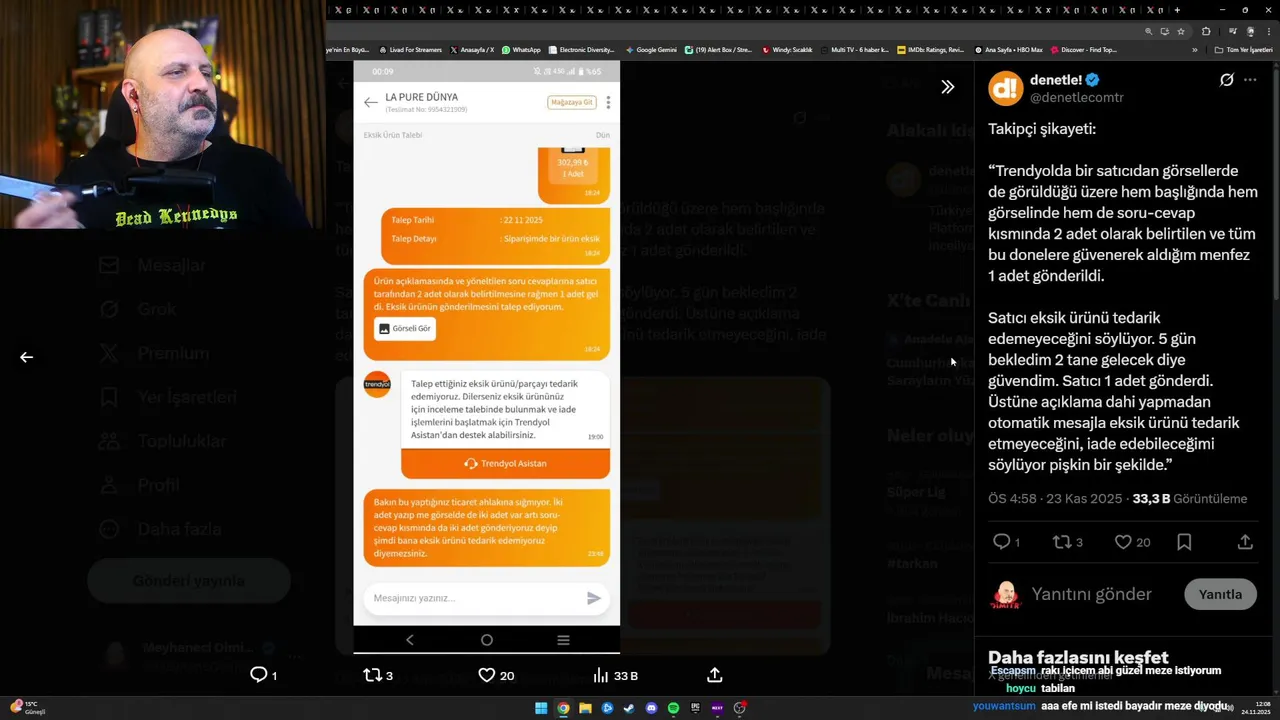Click the 33,3 B Görüntüleme count
Screen dimensions: 1280x720
pyautogui.click(x=1189, y=498)
